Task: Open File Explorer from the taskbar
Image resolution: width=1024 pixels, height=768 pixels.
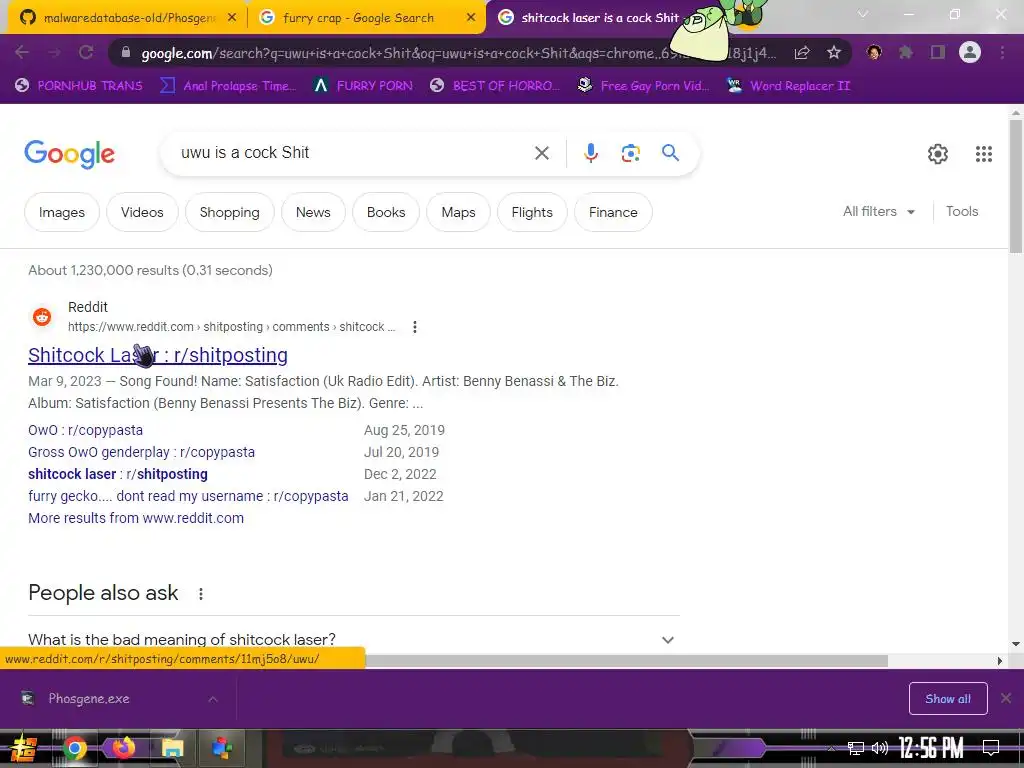Action: [x=172, y=748]
